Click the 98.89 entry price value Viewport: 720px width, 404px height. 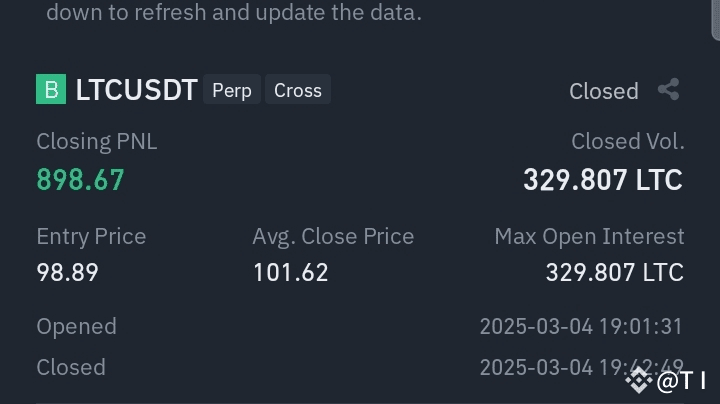pyautogui.click(x=67, y=272)
